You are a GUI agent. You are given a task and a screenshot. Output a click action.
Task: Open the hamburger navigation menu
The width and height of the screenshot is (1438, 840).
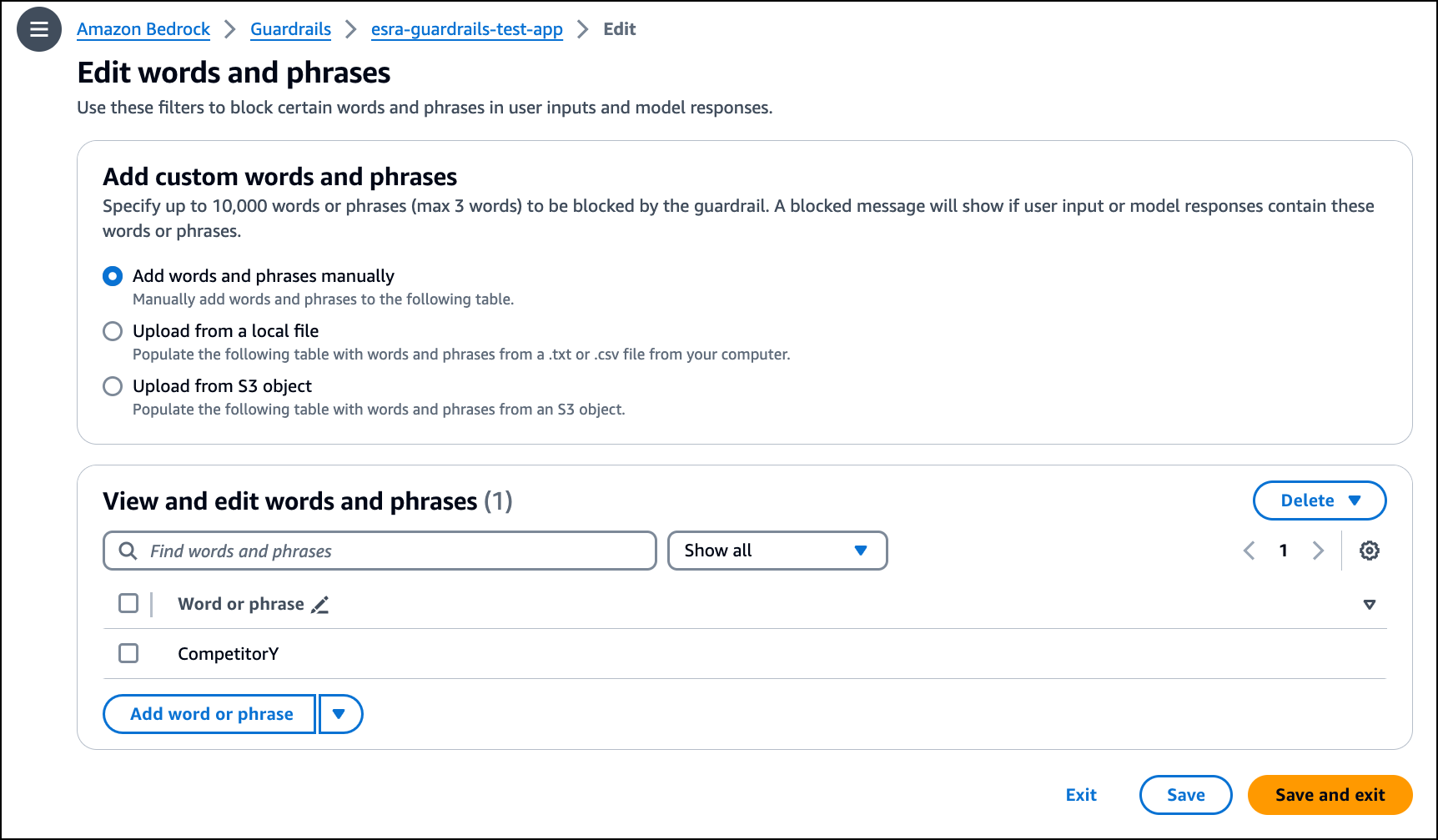point(39,29)
